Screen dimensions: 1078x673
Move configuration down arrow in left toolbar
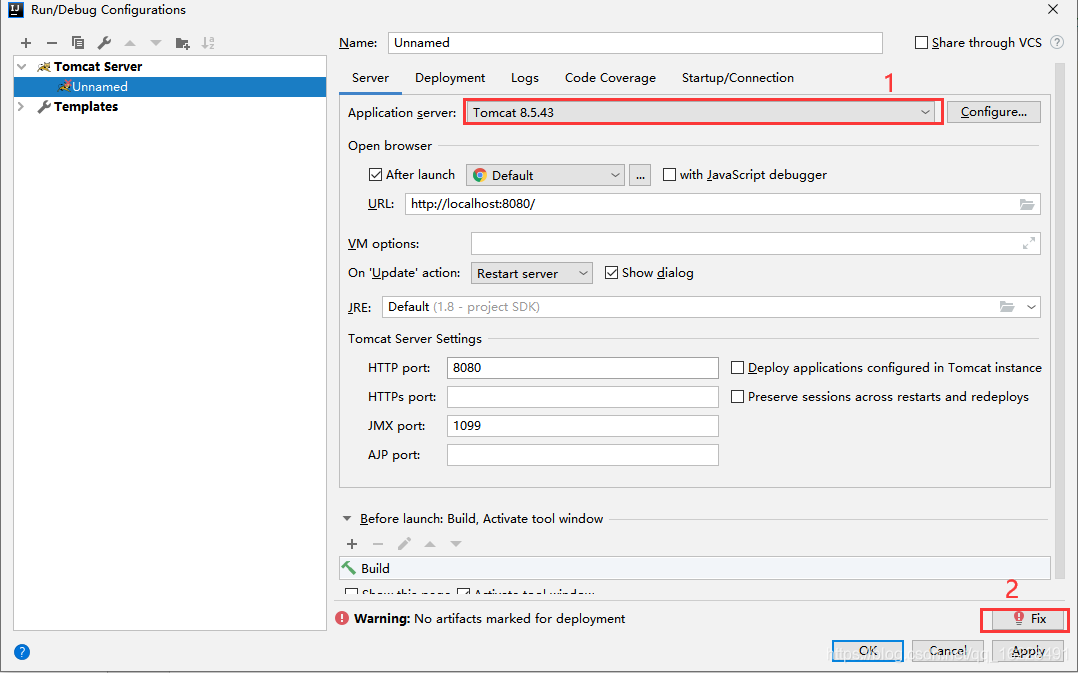coord(156,43)
